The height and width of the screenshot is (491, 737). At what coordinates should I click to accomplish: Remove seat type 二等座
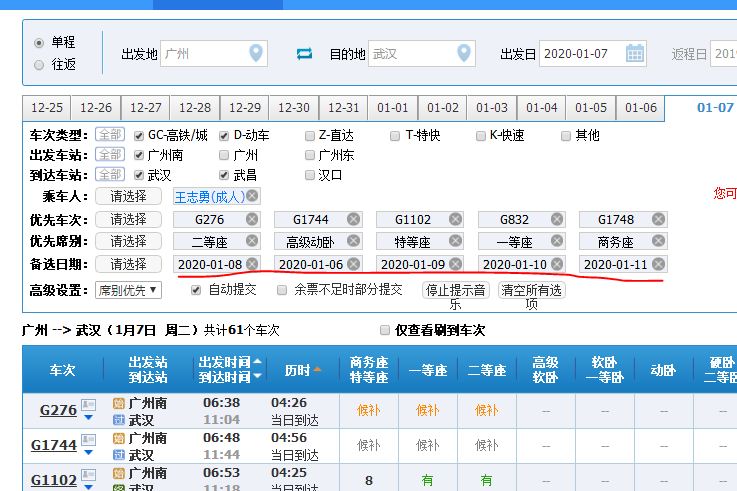click(x=252, y=241)
